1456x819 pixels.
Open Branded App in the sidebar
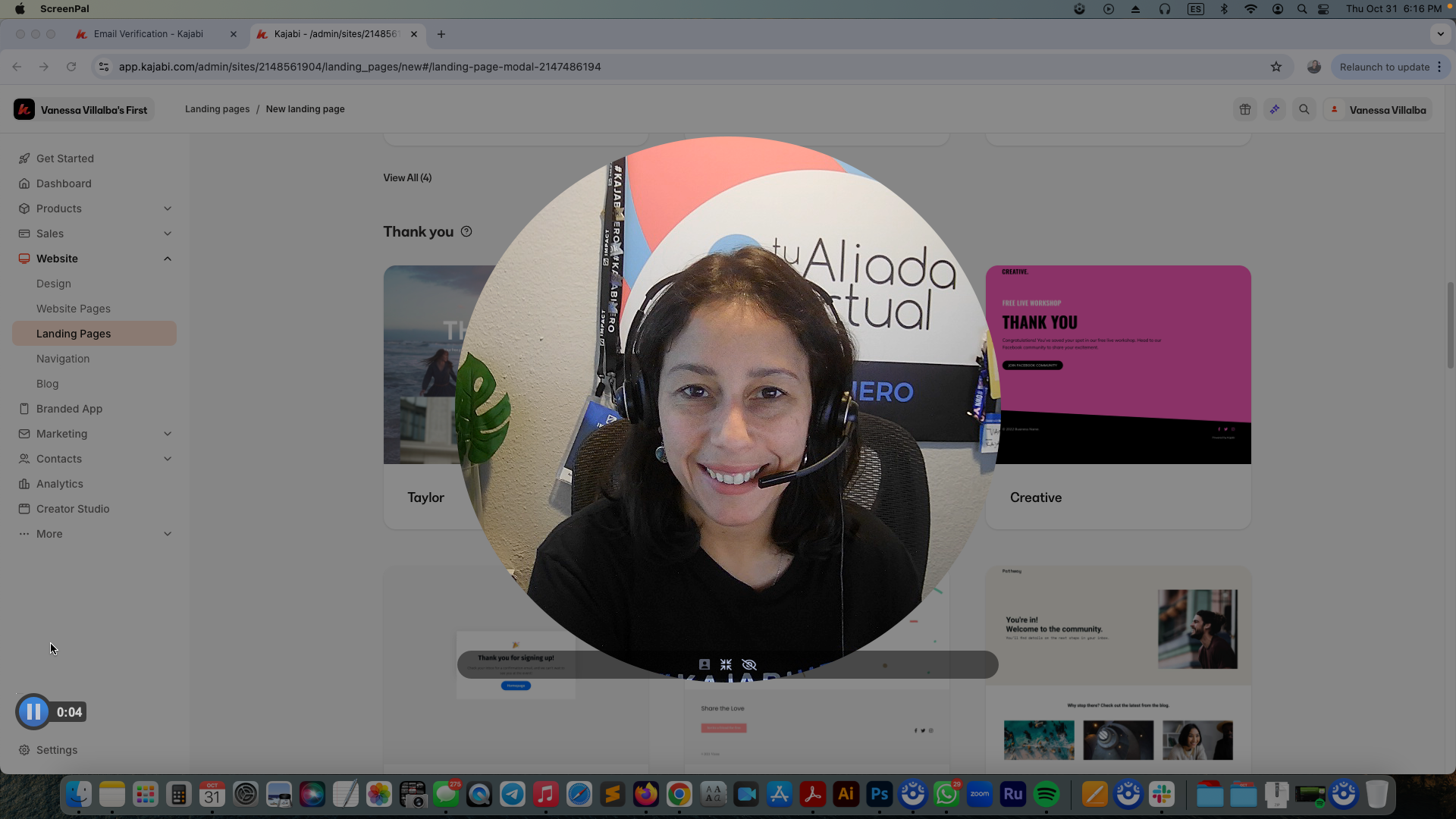coord(69,409)
